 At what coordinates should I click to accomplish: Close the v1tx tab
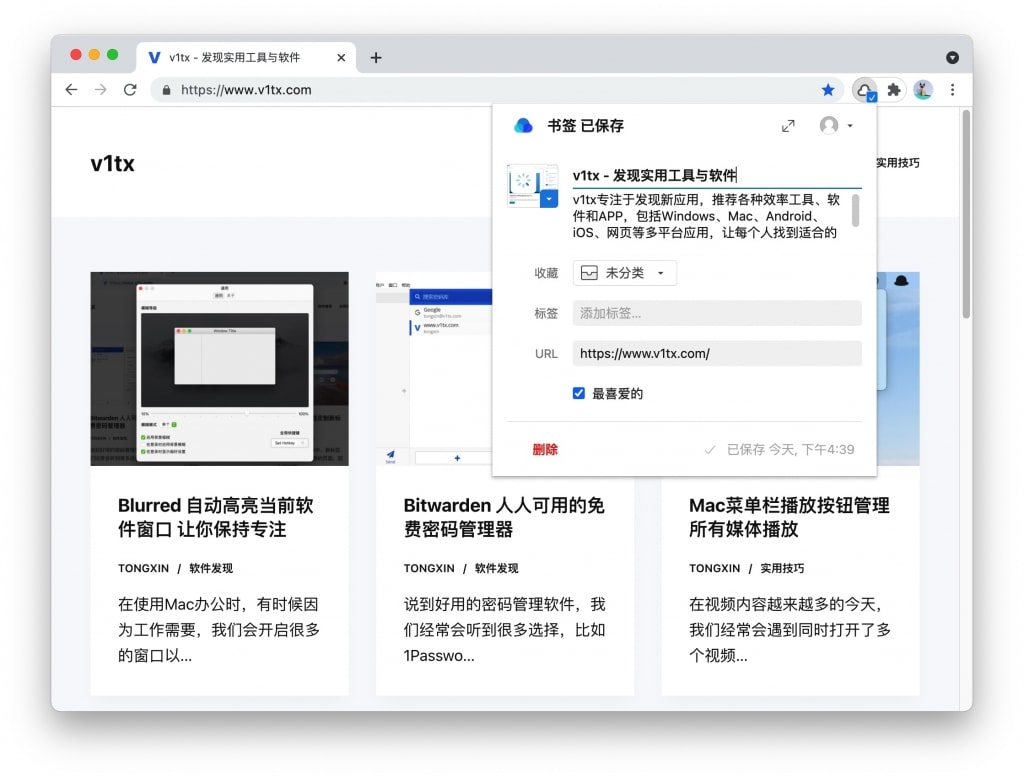point(341,57)
